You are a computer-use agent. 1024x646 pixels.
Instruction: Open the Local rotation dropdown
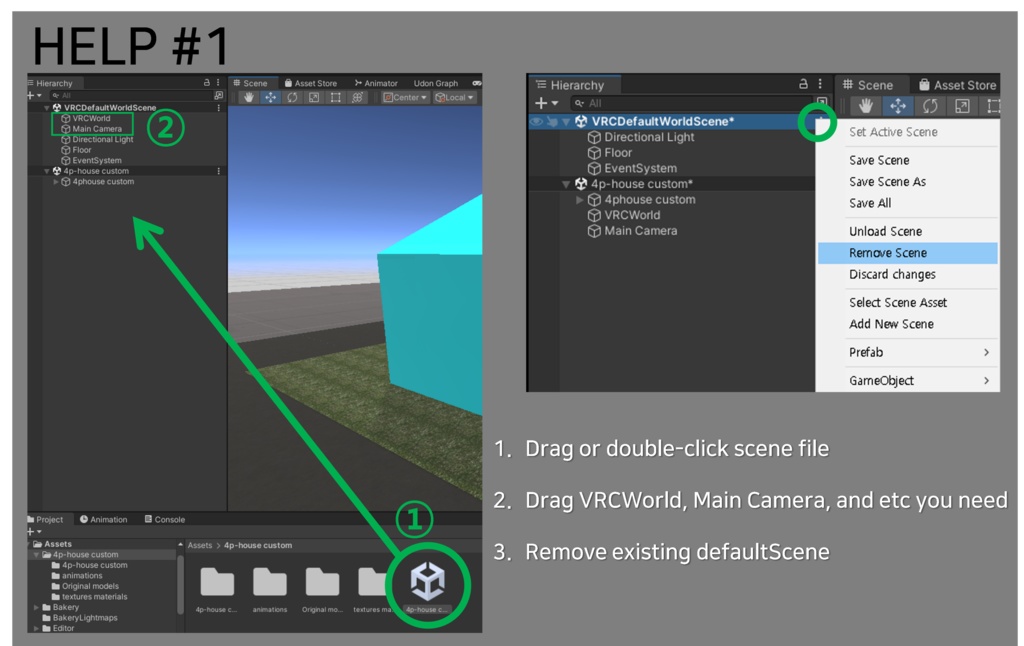click(455, 97)
